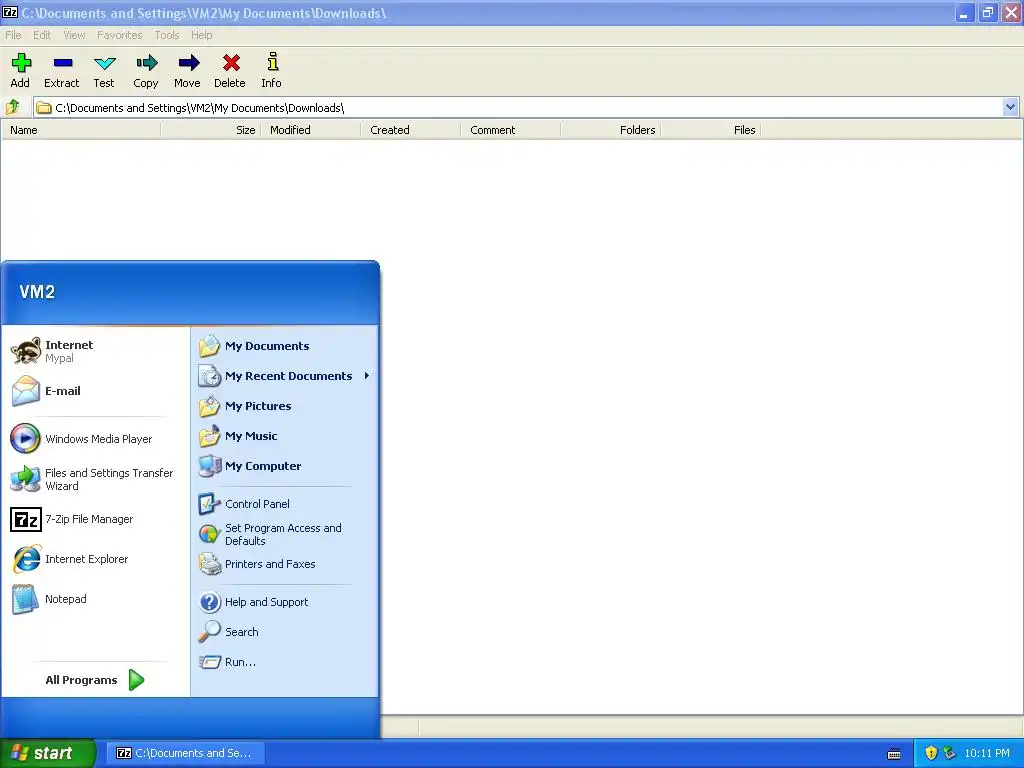Minimize the 7-Zip window

(x=964, y=12)
